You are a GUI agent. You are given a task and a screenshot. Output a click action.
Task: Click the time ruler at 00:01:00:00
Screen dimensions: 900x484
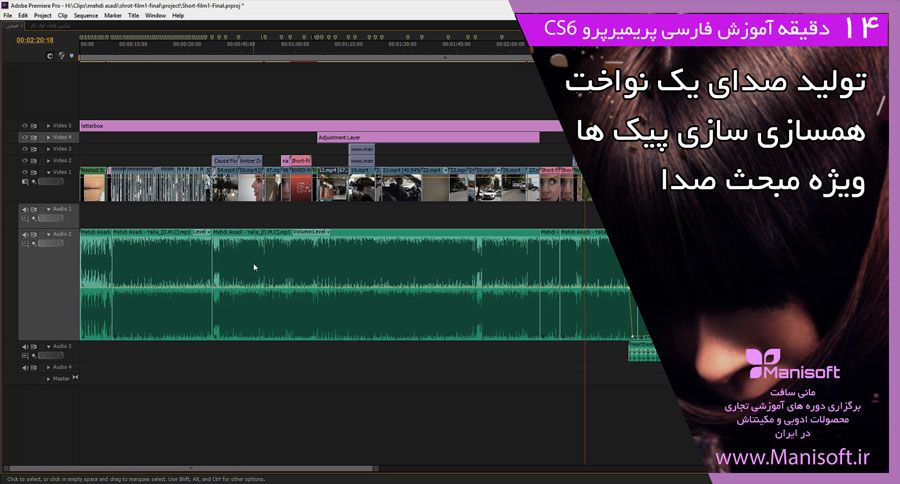coord(294,44)
